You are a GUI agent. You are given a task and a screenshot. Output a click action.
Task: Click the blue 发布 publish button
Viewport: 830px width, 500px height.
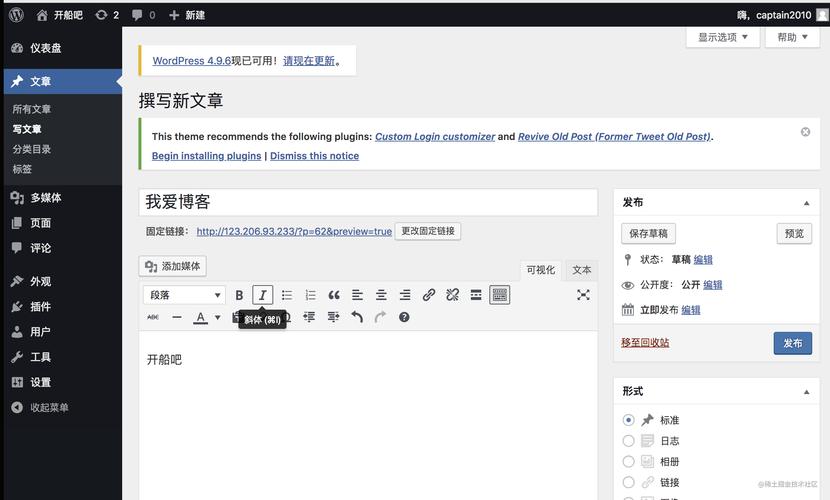[x=792, y=343]
